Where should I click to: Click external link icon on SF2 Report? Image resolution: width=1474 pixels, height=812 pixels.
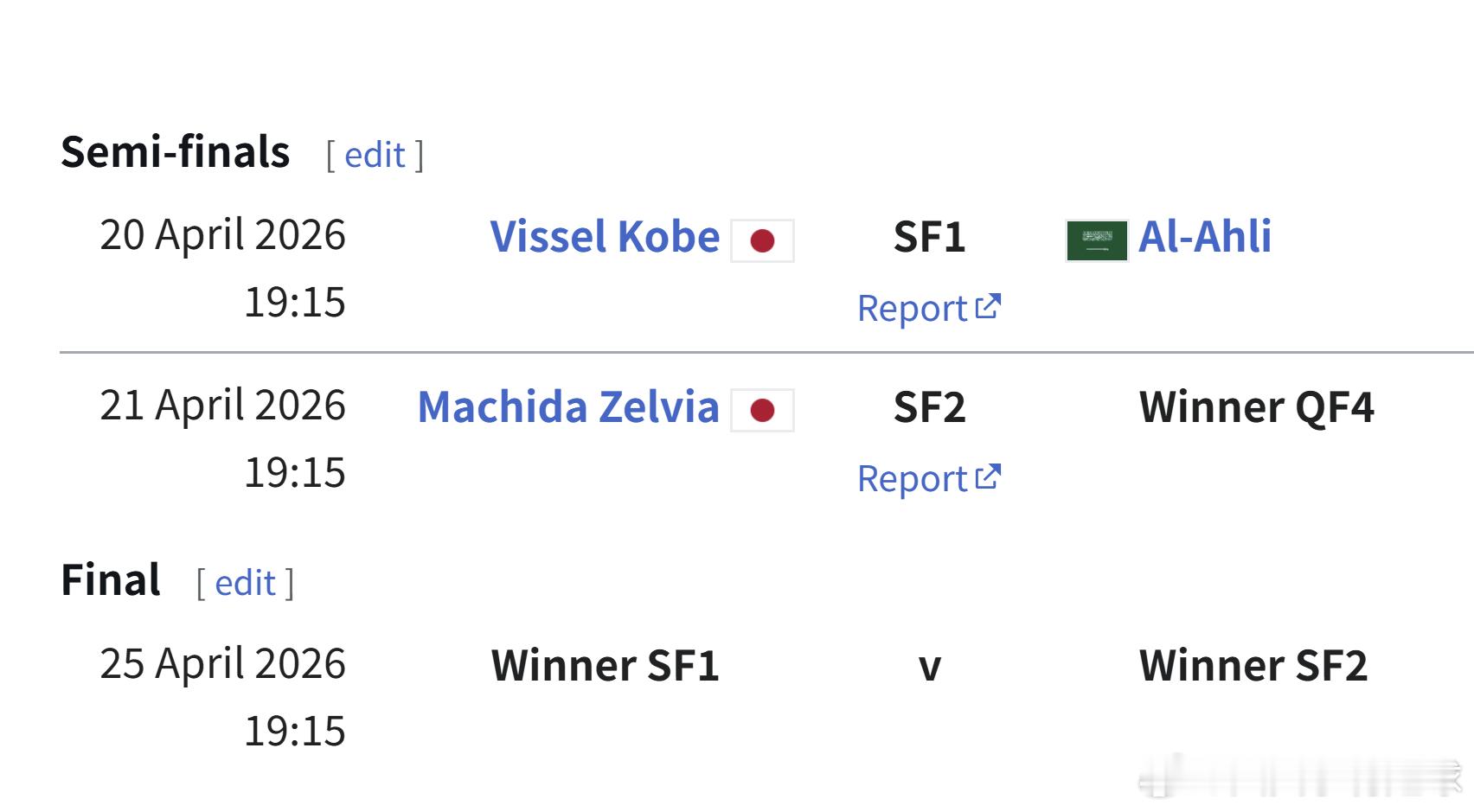point(988,477)
